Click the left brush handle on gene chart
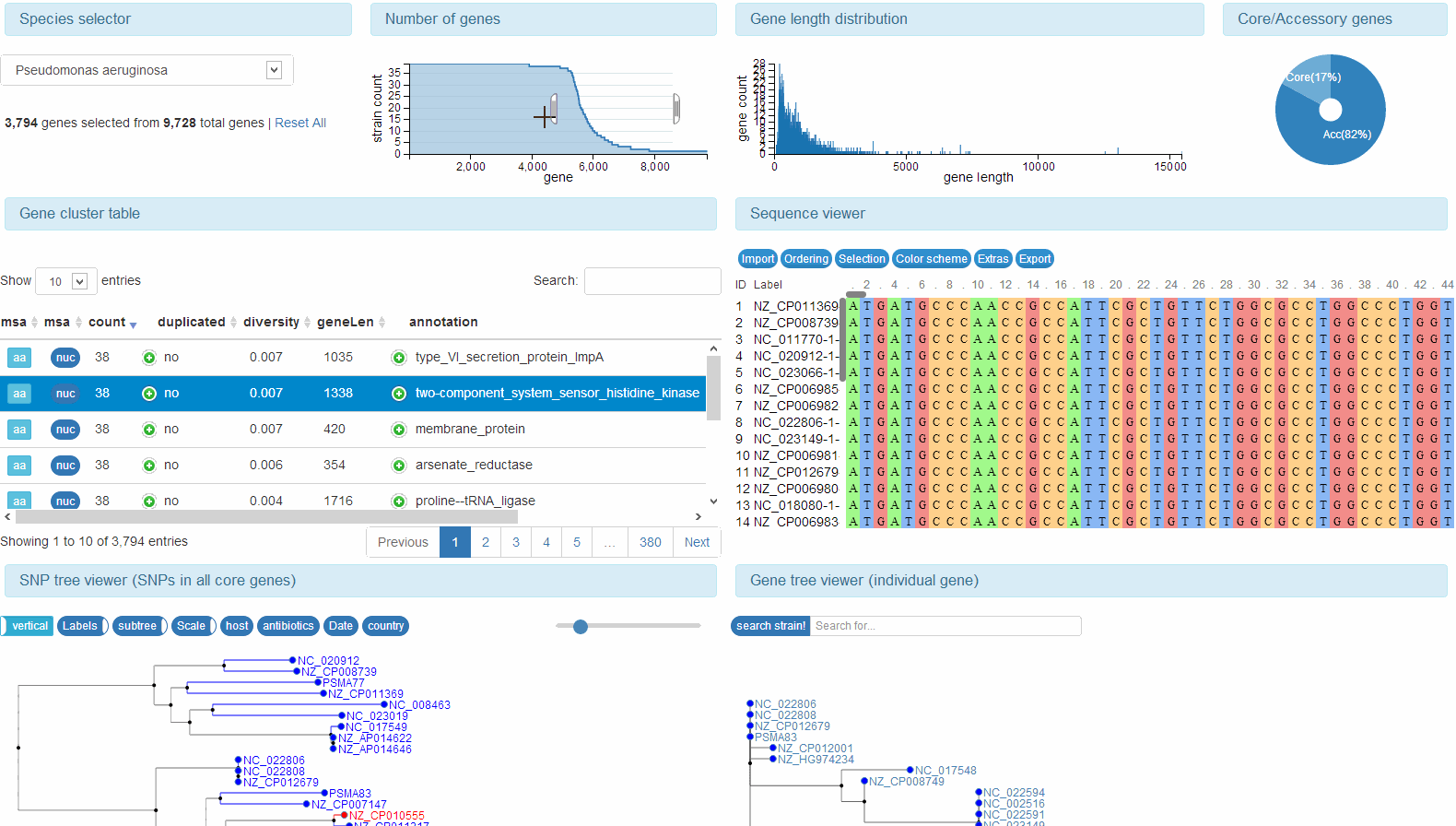Image resolution: width=1456 pixels, height=826 pixels. 554,109
